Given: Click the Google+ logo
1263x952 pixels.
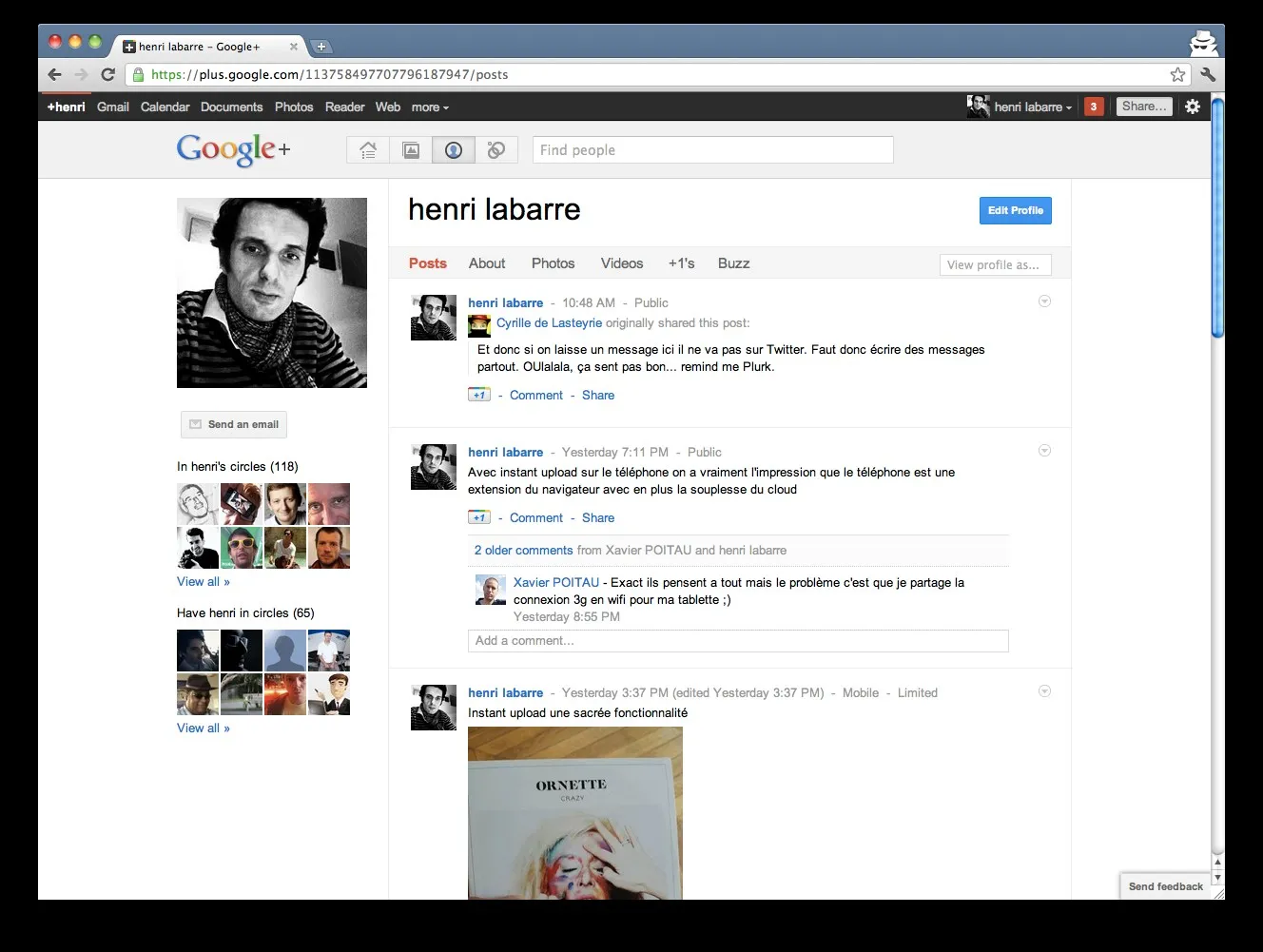Looking at the screenshot, I should 233,149.
